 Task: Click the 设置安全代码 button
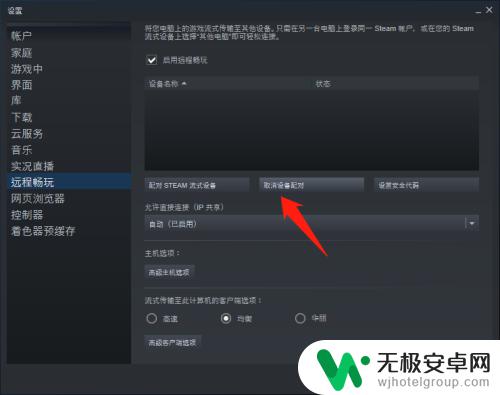(x=426, y=185)
